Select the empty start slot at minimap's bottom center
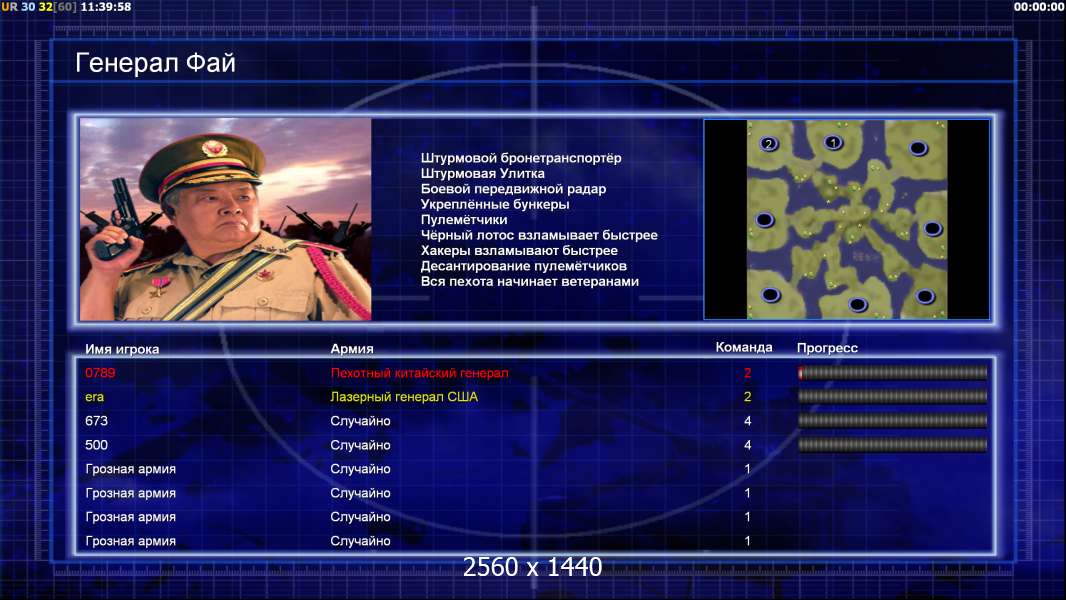This screenshot has height=600, width=1066. pyautogui.click(x=858, y=304)
